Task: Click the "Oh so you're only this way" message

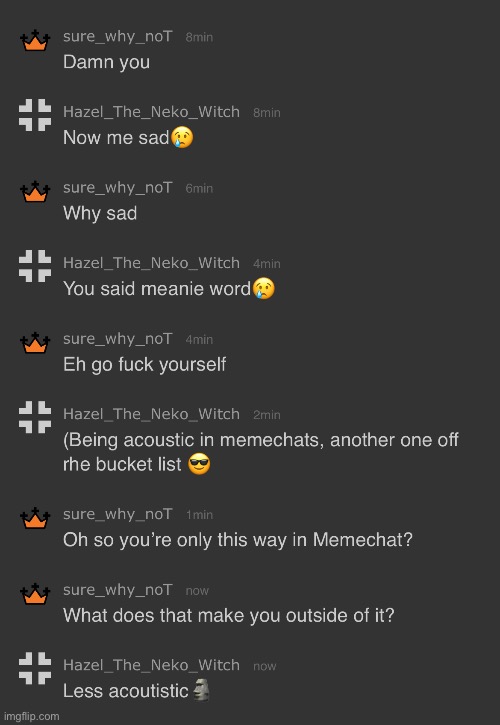Action: (238, 540)
